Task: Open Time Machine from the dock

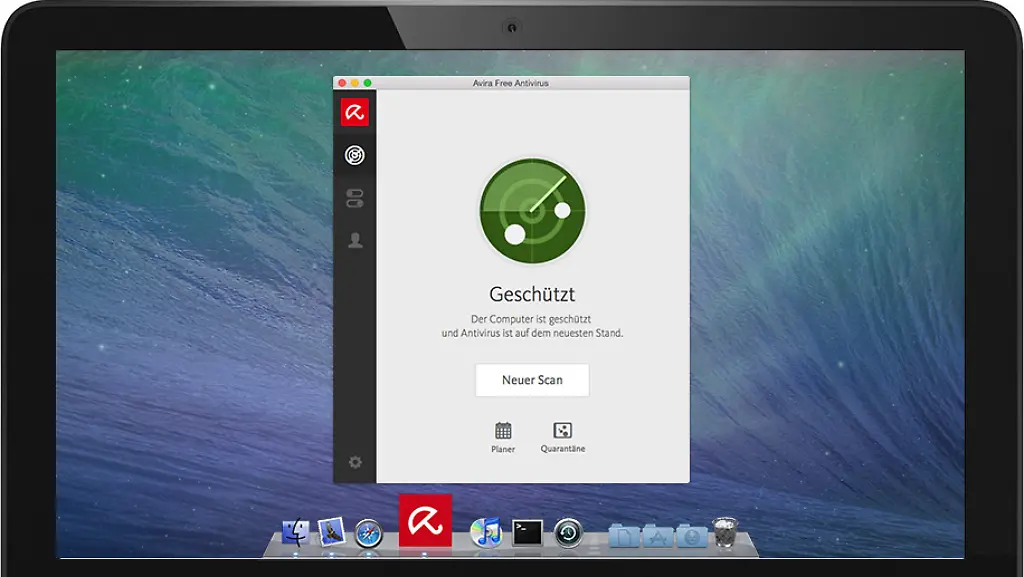Action: pos(568,533)
